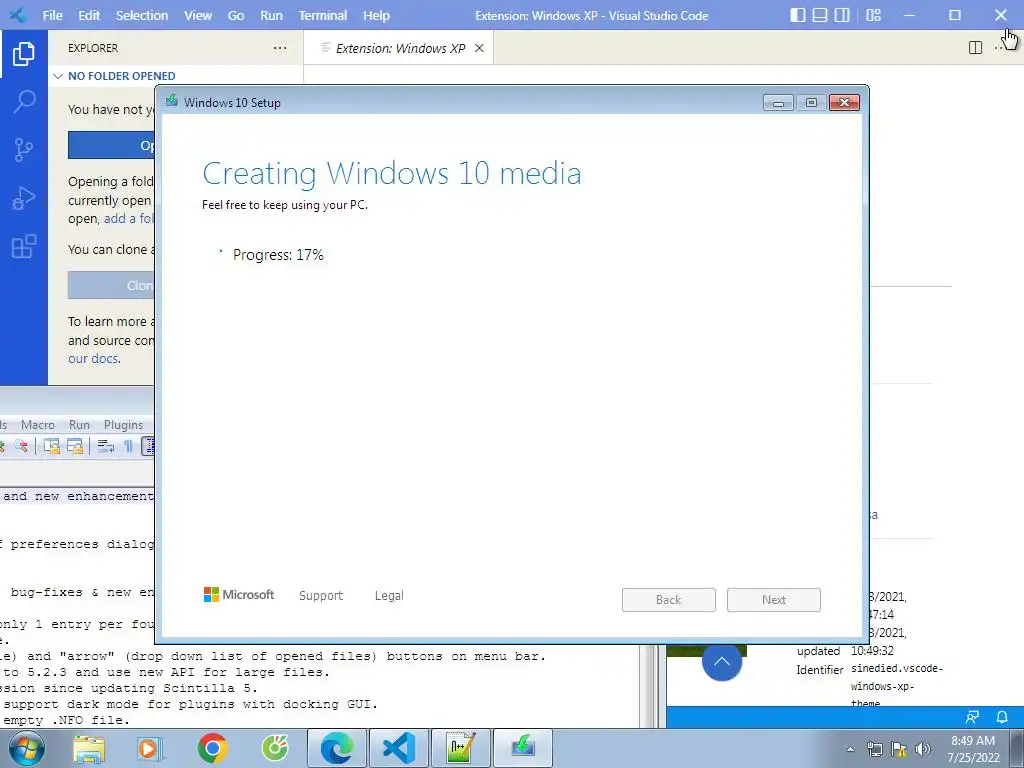Click the Microsoft logo in Setup window

pyautogui.click(x=239, y=594)
